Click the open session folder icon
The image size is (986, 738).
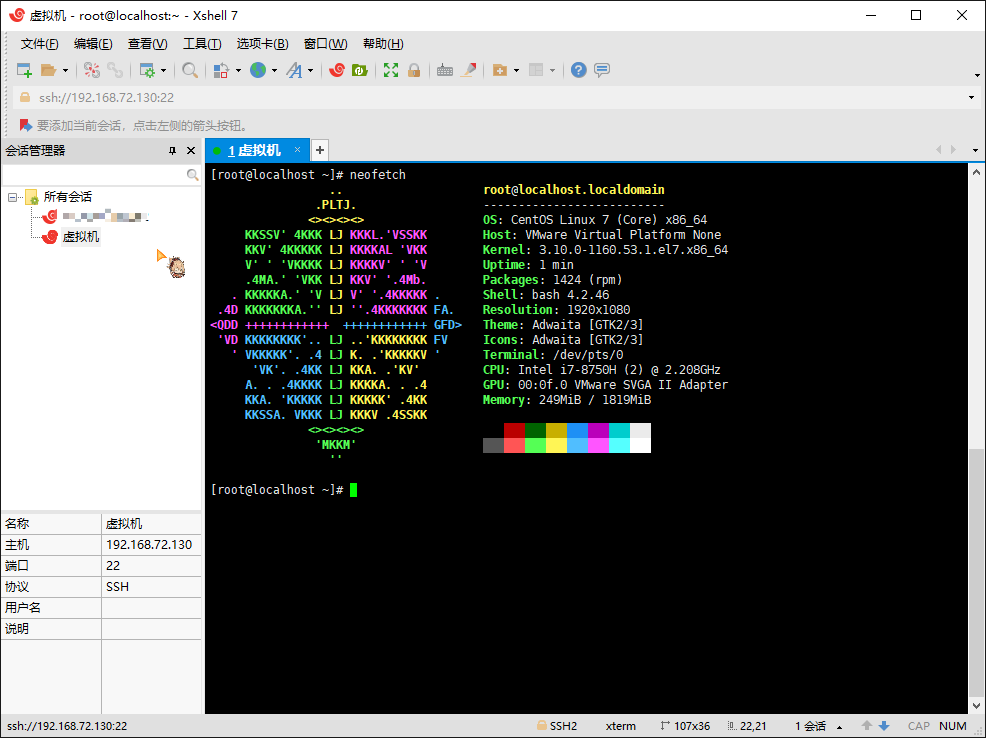[48, 70]
